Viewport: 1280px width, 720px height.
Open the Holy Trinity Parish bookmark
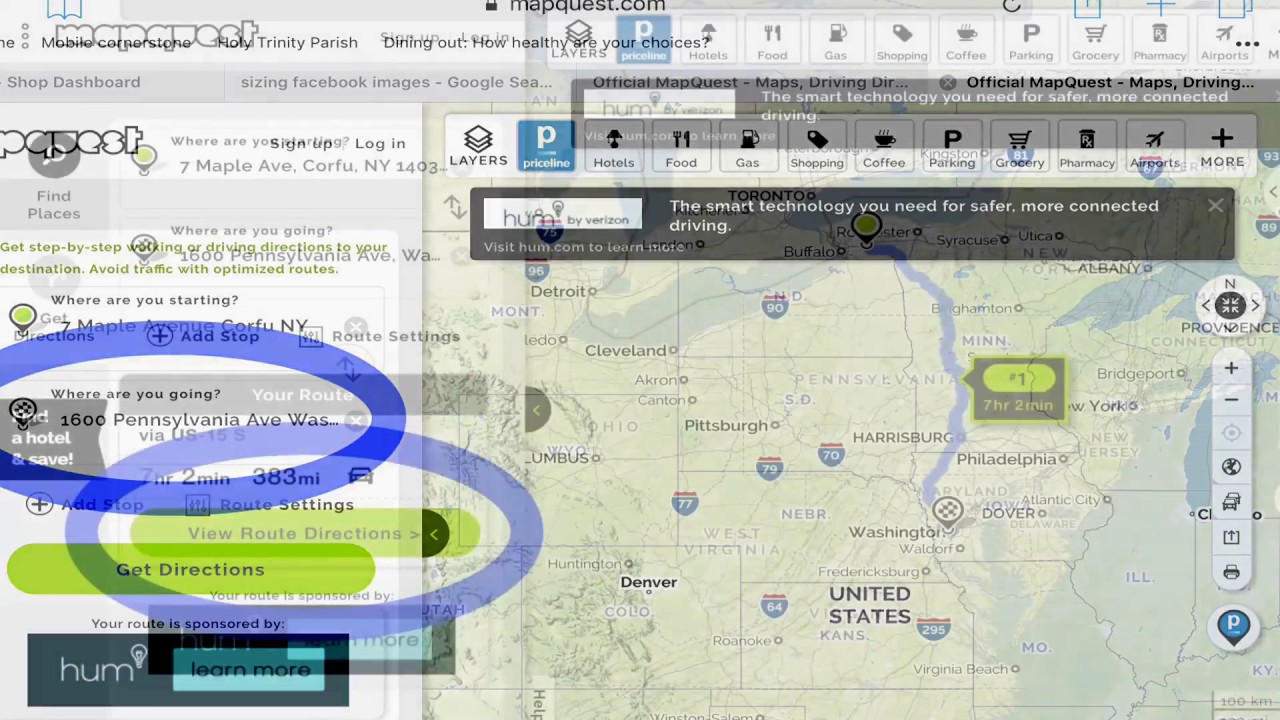point(287,42)
